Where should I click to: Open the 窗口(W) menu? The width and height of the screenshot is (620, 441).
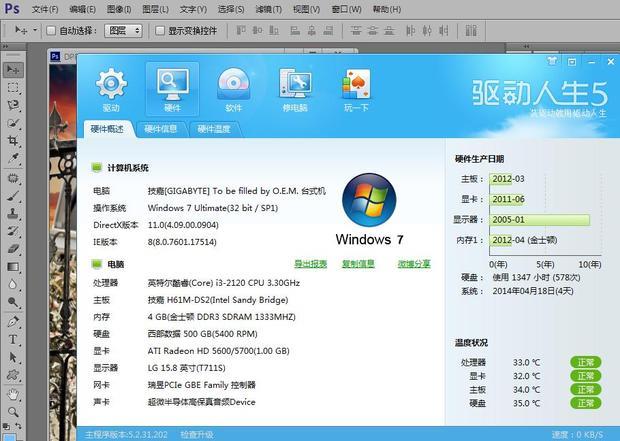[346, 9]
